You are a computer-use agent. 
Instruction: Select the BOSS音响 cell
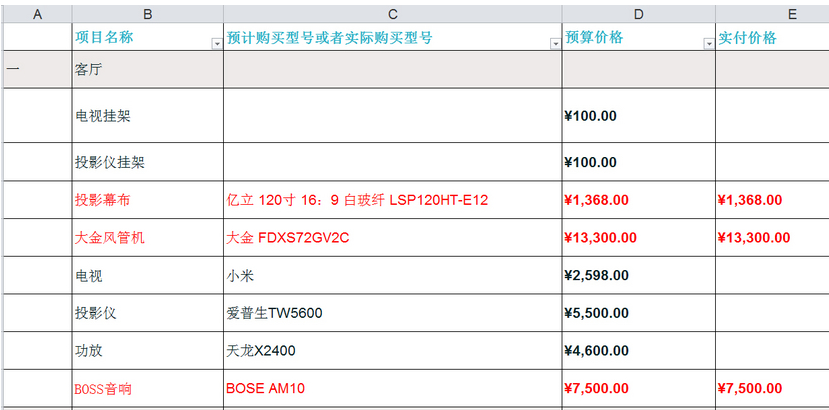point(148,389)
